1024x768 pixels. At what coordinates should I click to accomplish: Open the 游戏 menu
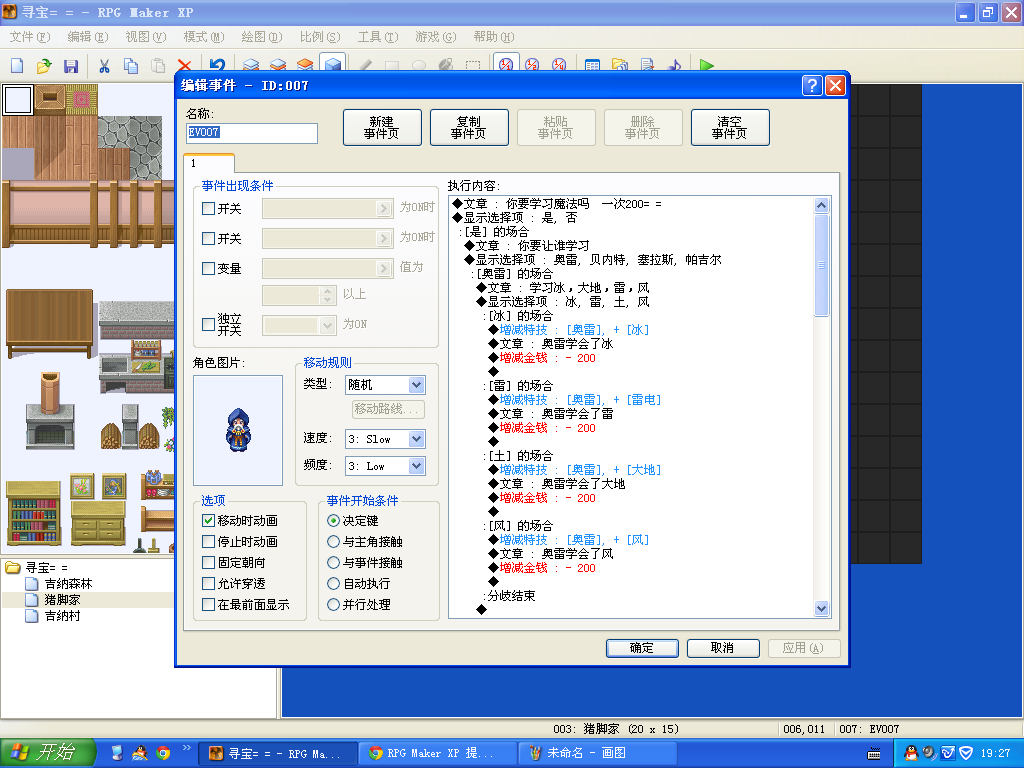click(436, 37)
